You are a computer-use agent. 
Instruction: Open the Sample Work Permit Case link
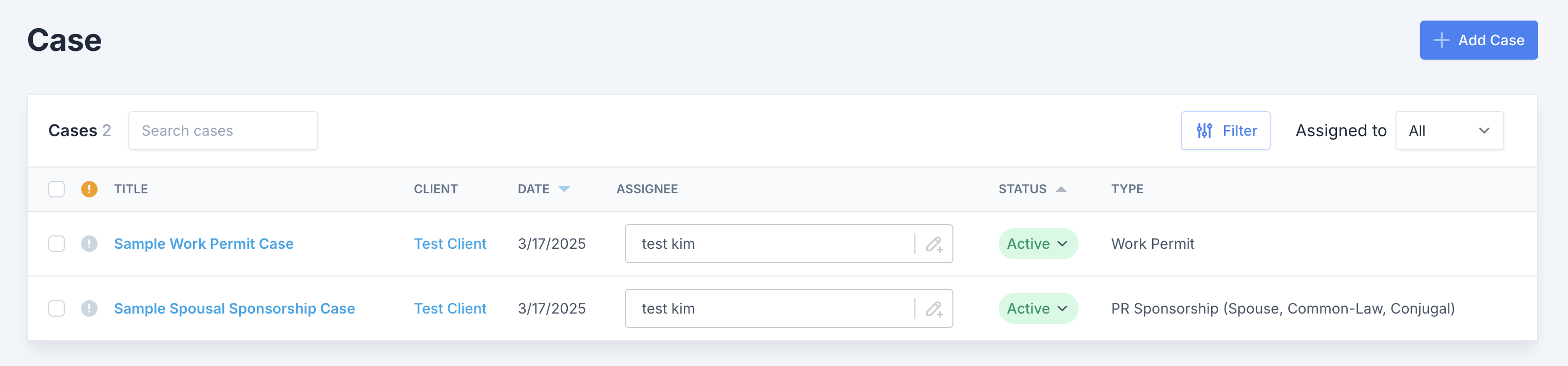tap(204, 244)
